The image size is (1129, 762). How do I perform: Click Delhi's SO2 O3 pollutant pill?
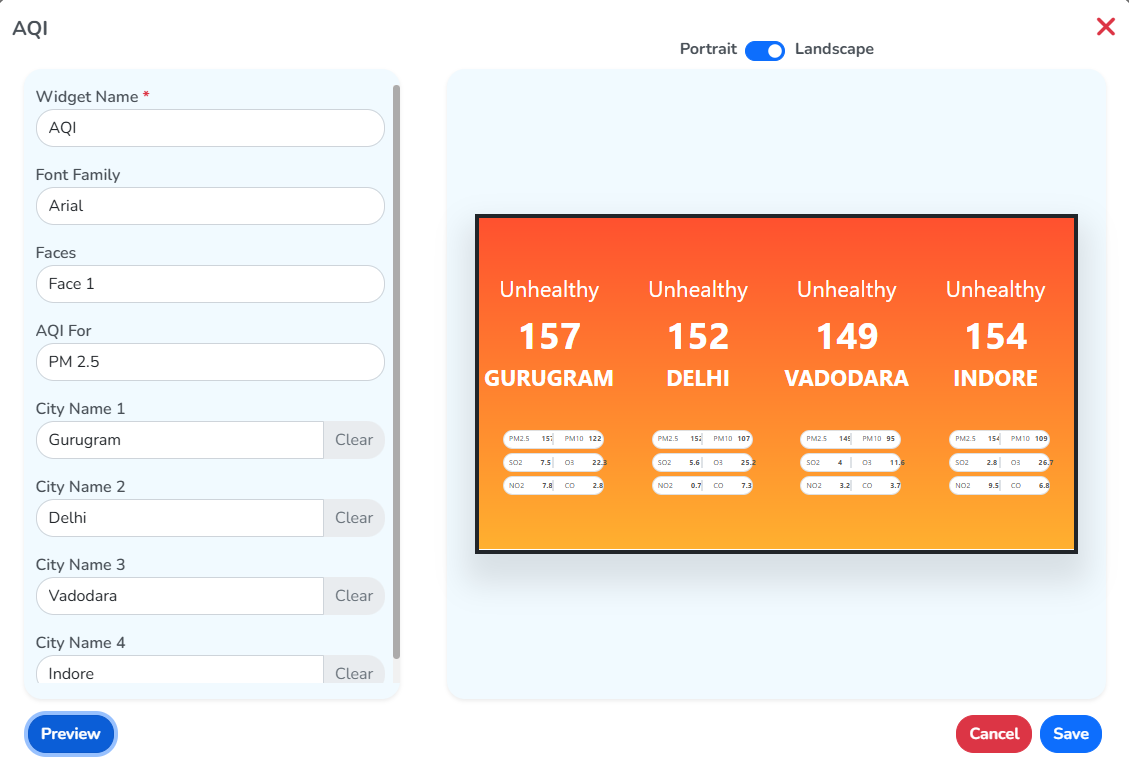[x=702, y=462]
